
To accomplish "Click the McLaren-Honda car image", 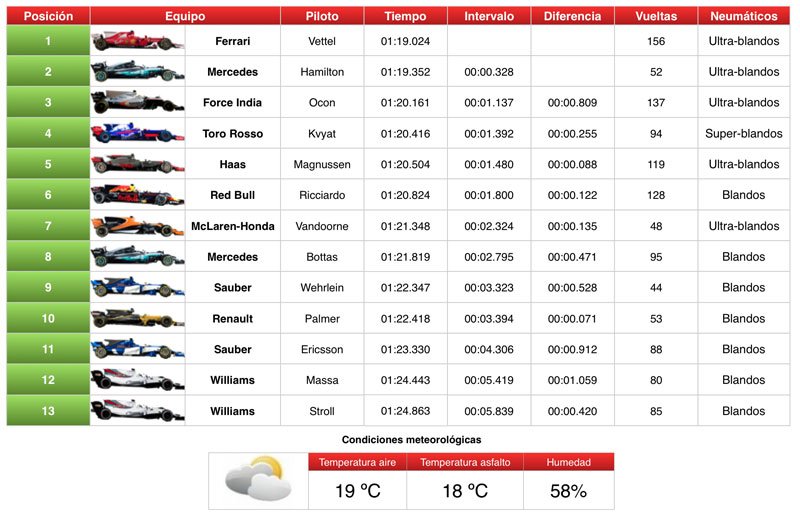I will tap(138, 226).
